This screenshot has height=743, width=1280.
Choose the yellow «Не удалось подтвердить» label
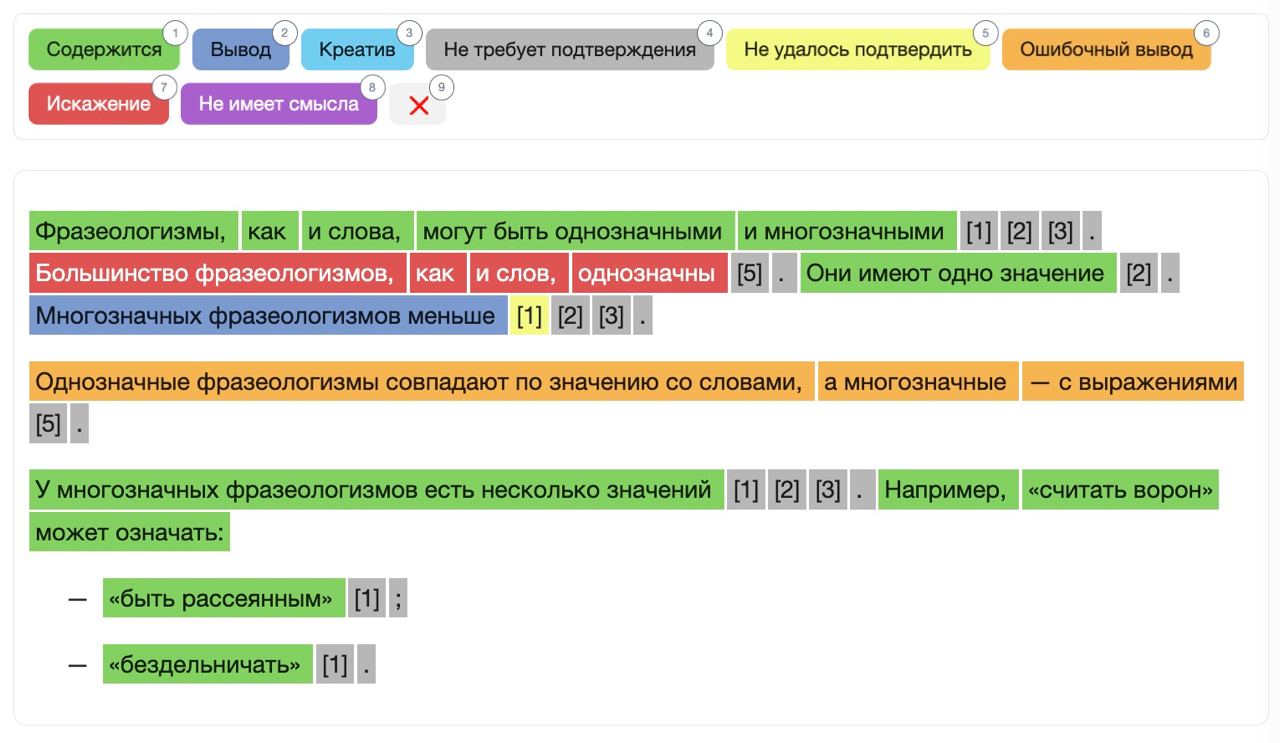pyautogui.click(x=858, y=49)
